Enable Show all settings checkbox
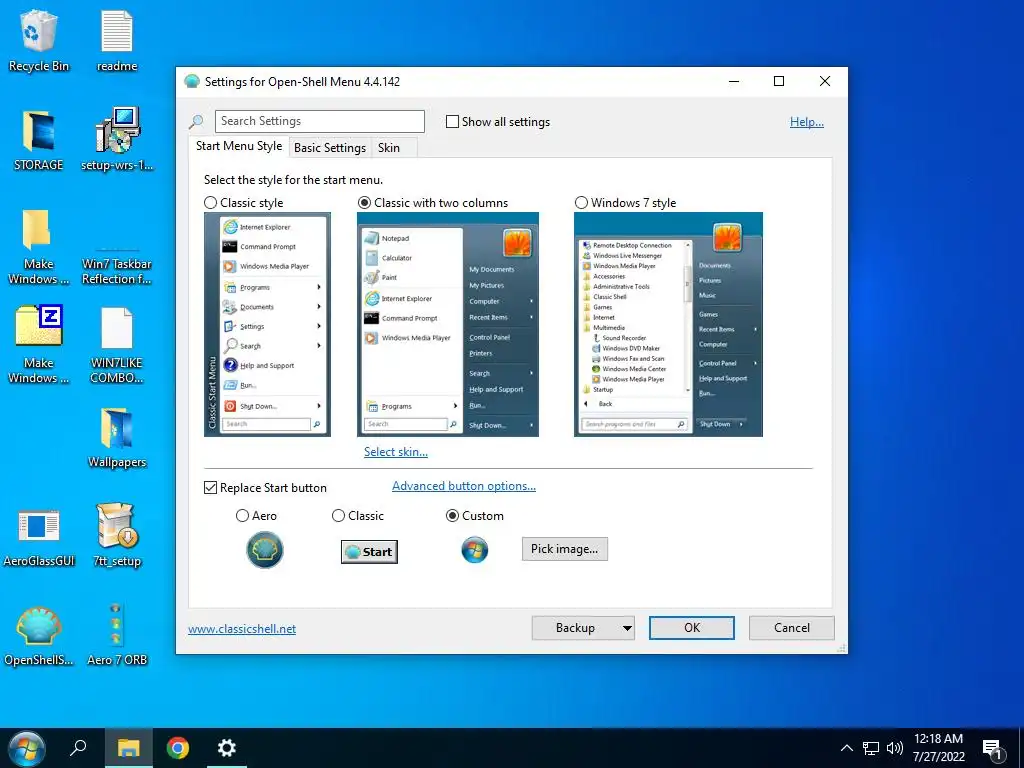The width and height of the screenshot is (1024, 768). [452, 121]
